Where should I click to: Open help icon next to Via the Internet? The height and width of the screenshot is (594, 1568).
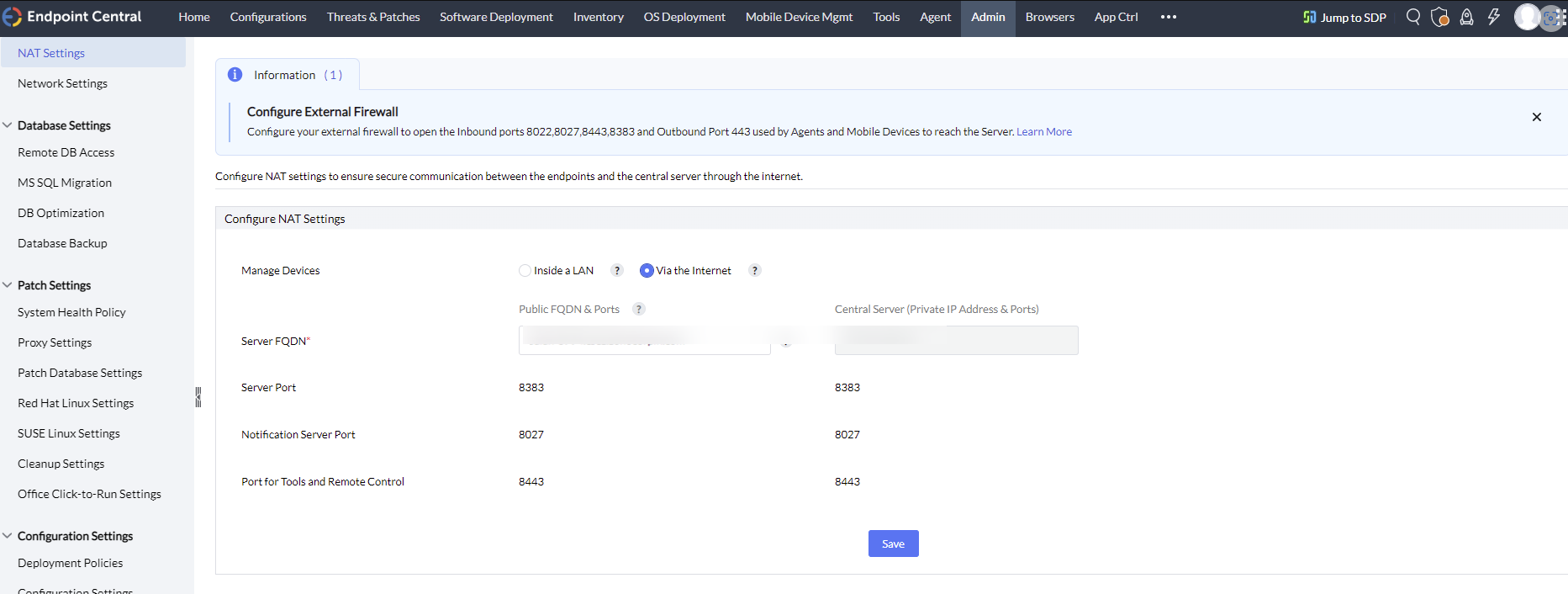(x=755, y=271)
